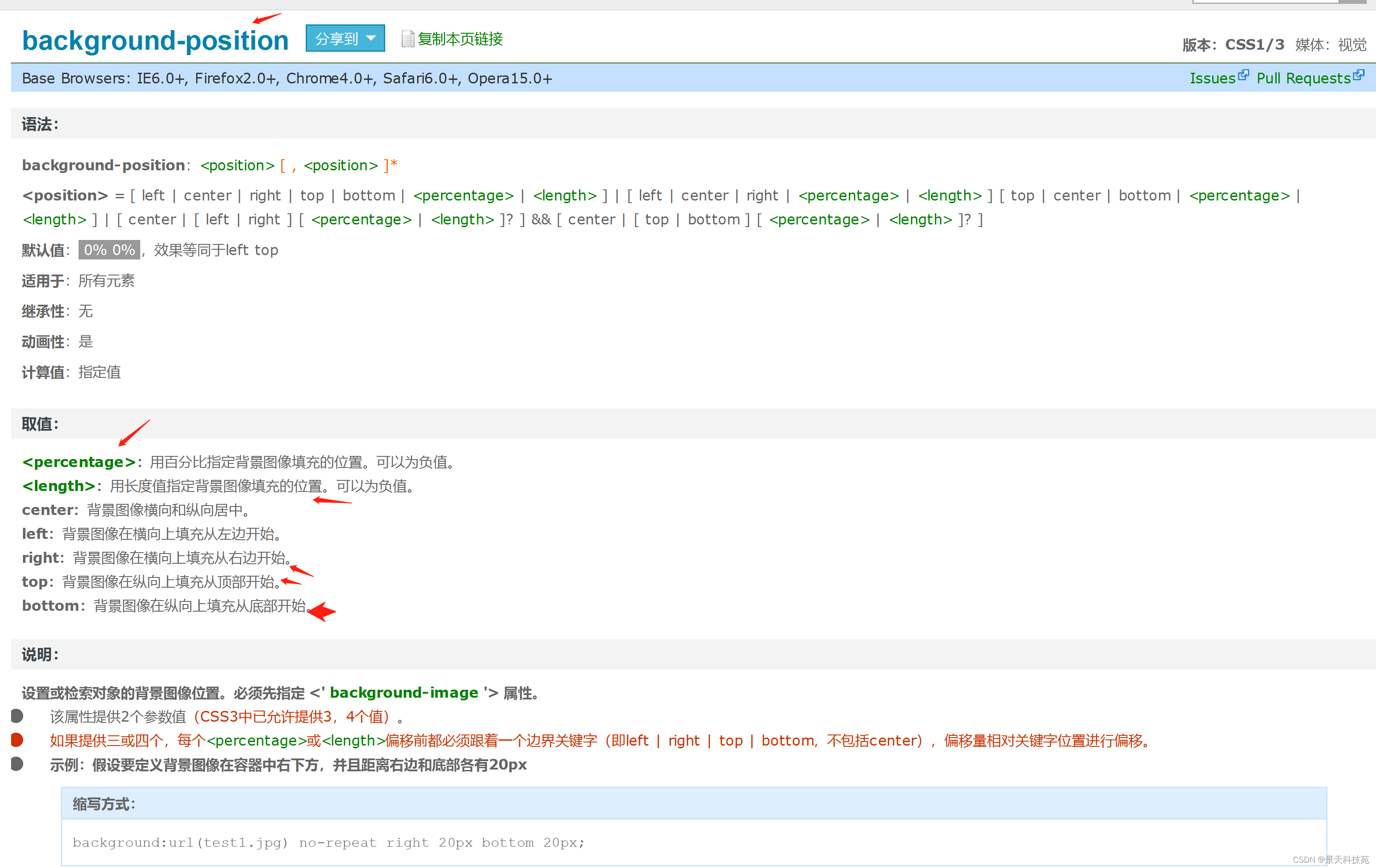
Task: Click the red bullet marker before 如果提供三或四个
Action: (x=17, y=739)
